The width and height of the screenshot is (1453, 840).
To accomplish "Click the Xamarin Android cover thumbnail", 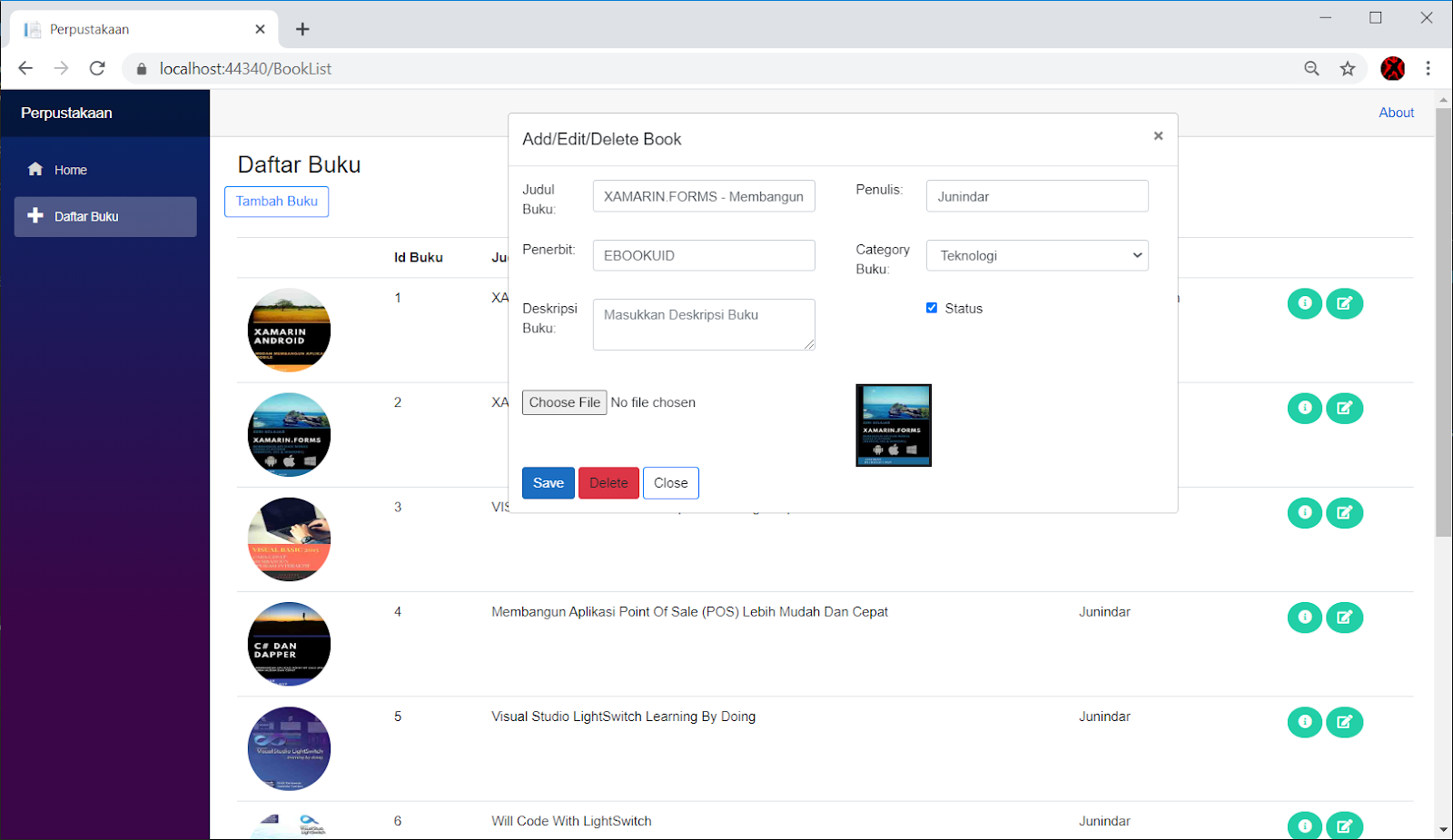I will click(x=289, y=330).
